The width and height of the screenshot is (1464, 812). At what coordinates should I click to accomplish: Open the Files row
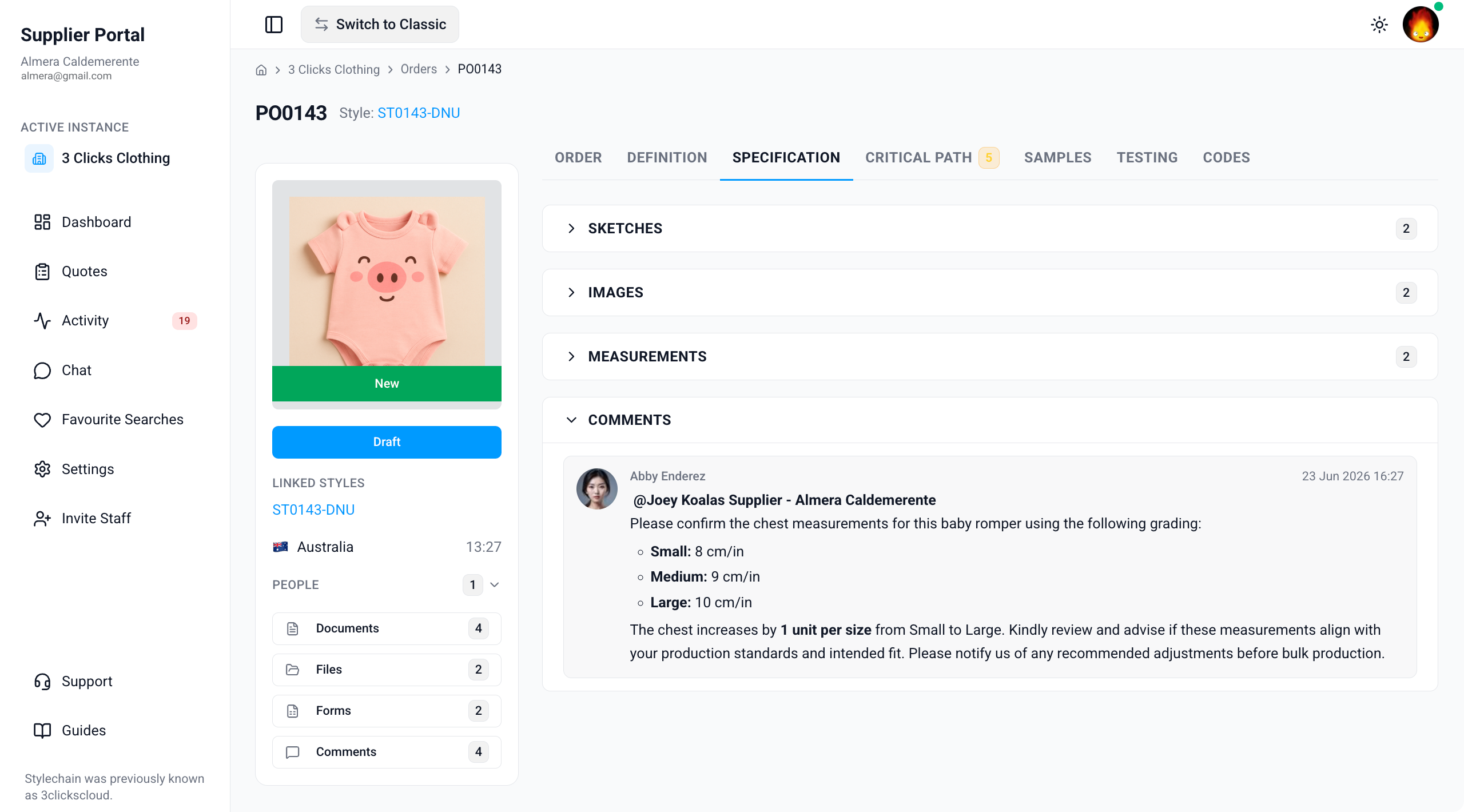click(387, 670)
